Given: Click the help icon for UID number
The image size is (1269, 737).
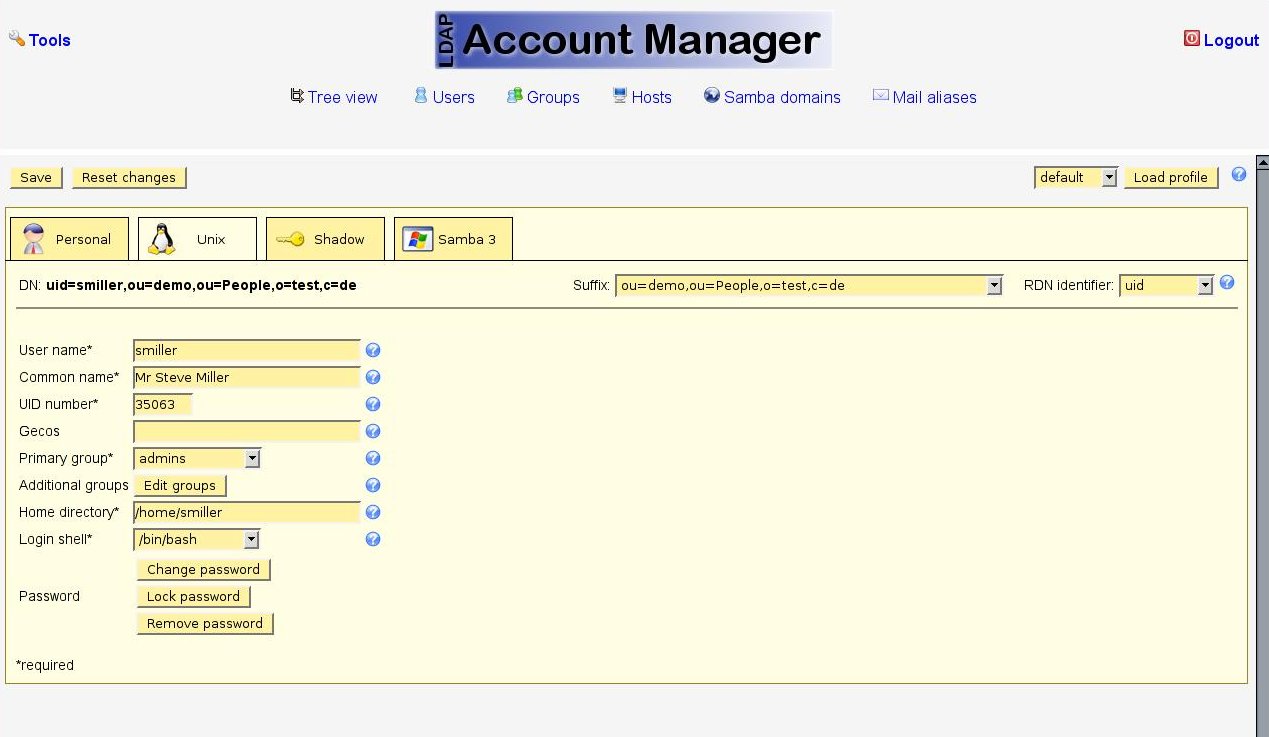Looking at the screenshot, I should tap(373, 404).
